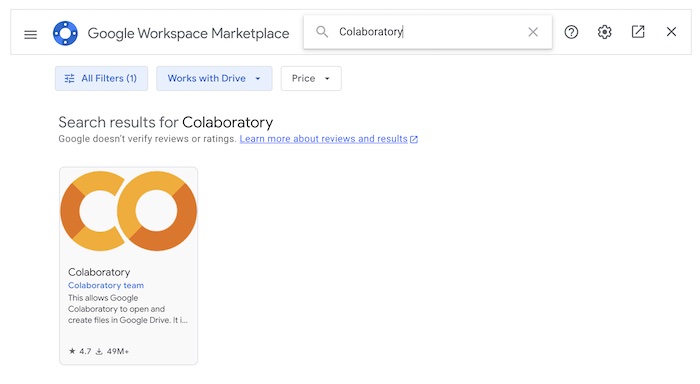Open the Colaboratory team developer link
Image resolution: width=700 pixels, height=384 pixels.
click(x=106, y=285)
